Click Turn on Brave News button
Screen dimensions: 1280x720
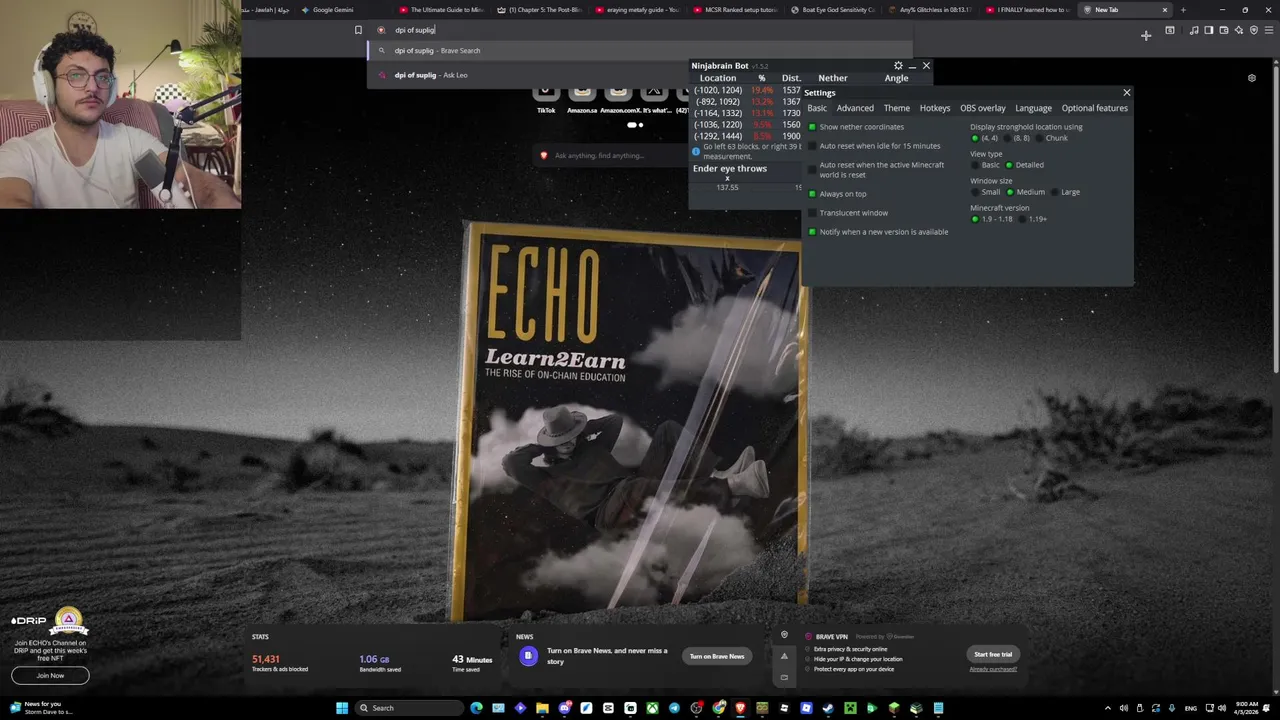click(x=717, y=656)
